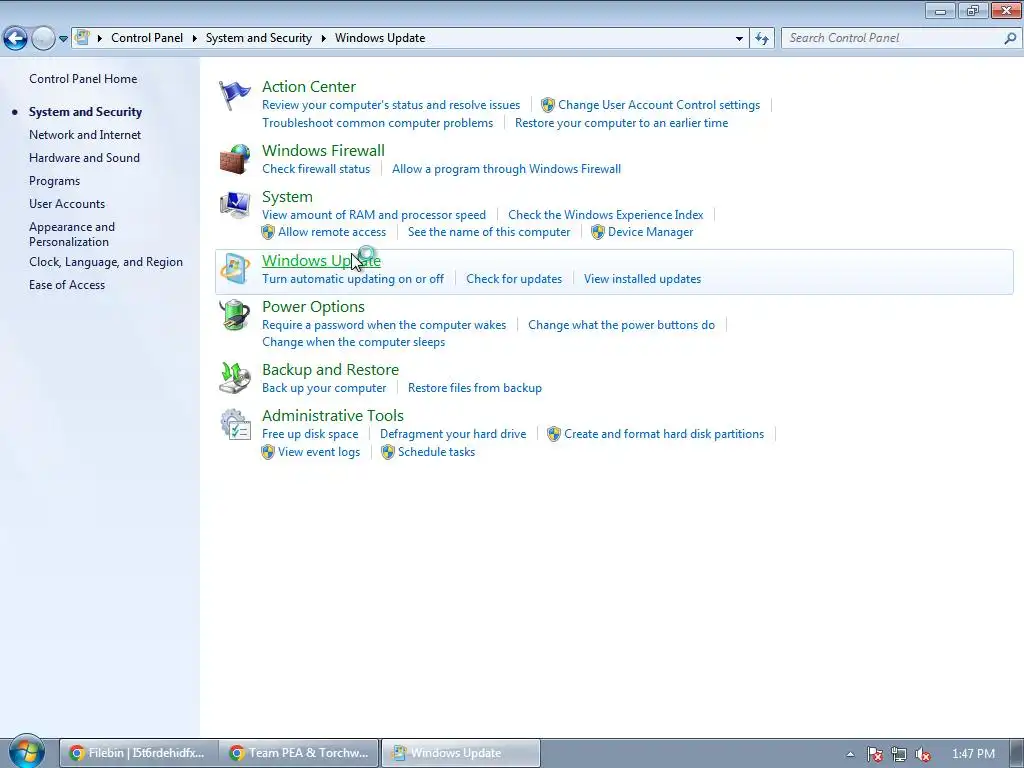Image resolution: width=1024 pixels, height=768 pixels.
Task: Click Restore your computer to an earlier time
Action: coord(621,123)
